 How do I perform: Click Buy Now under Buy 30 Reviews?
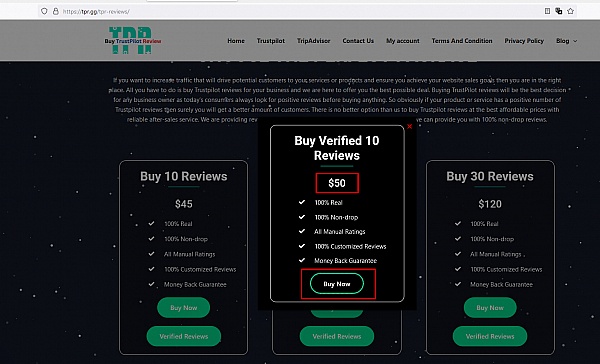(490, 308)
